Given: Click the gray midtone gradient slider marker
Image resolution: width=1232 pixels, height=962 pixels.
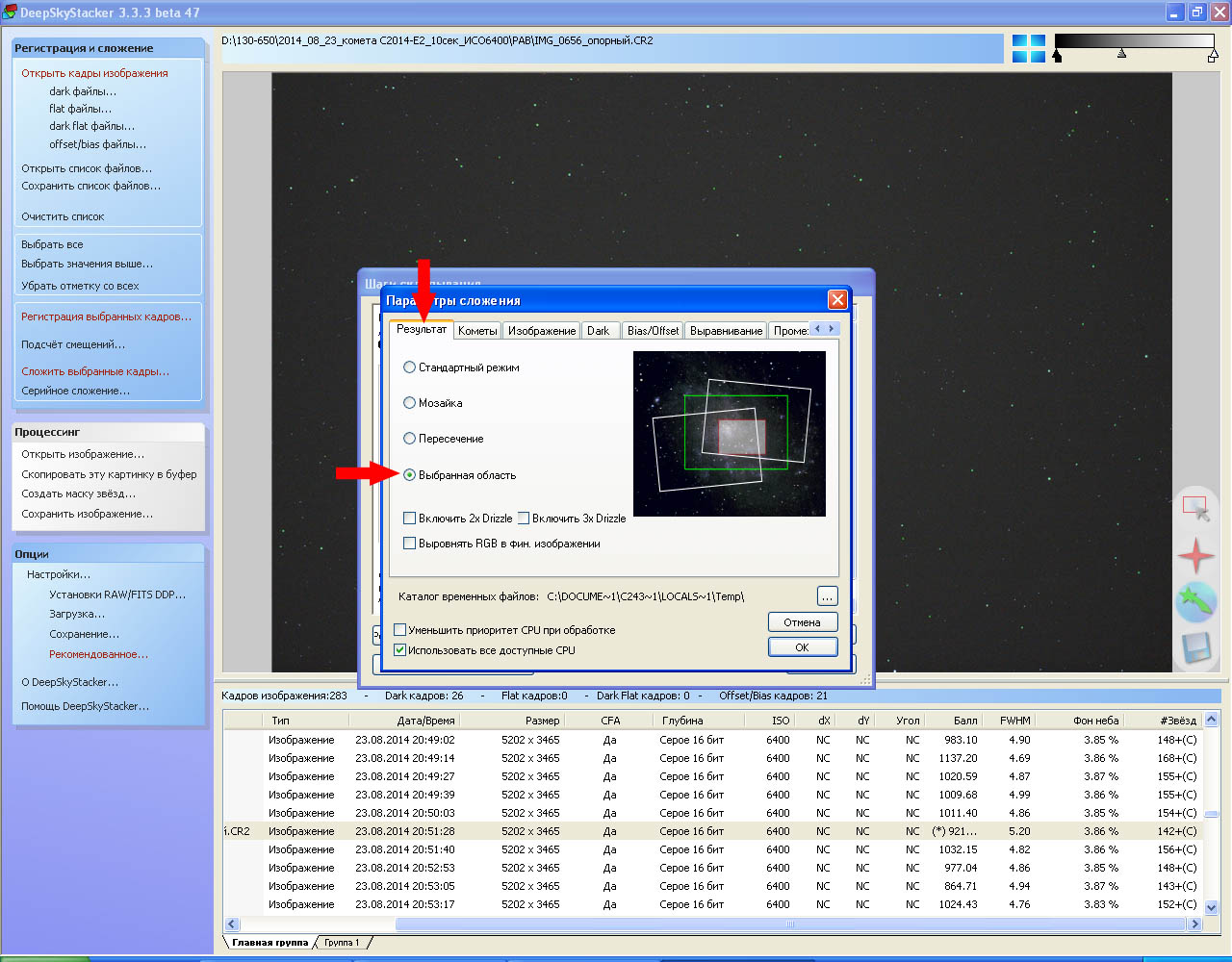Looking at the screenshot, I should click(x=1121, y=54).
